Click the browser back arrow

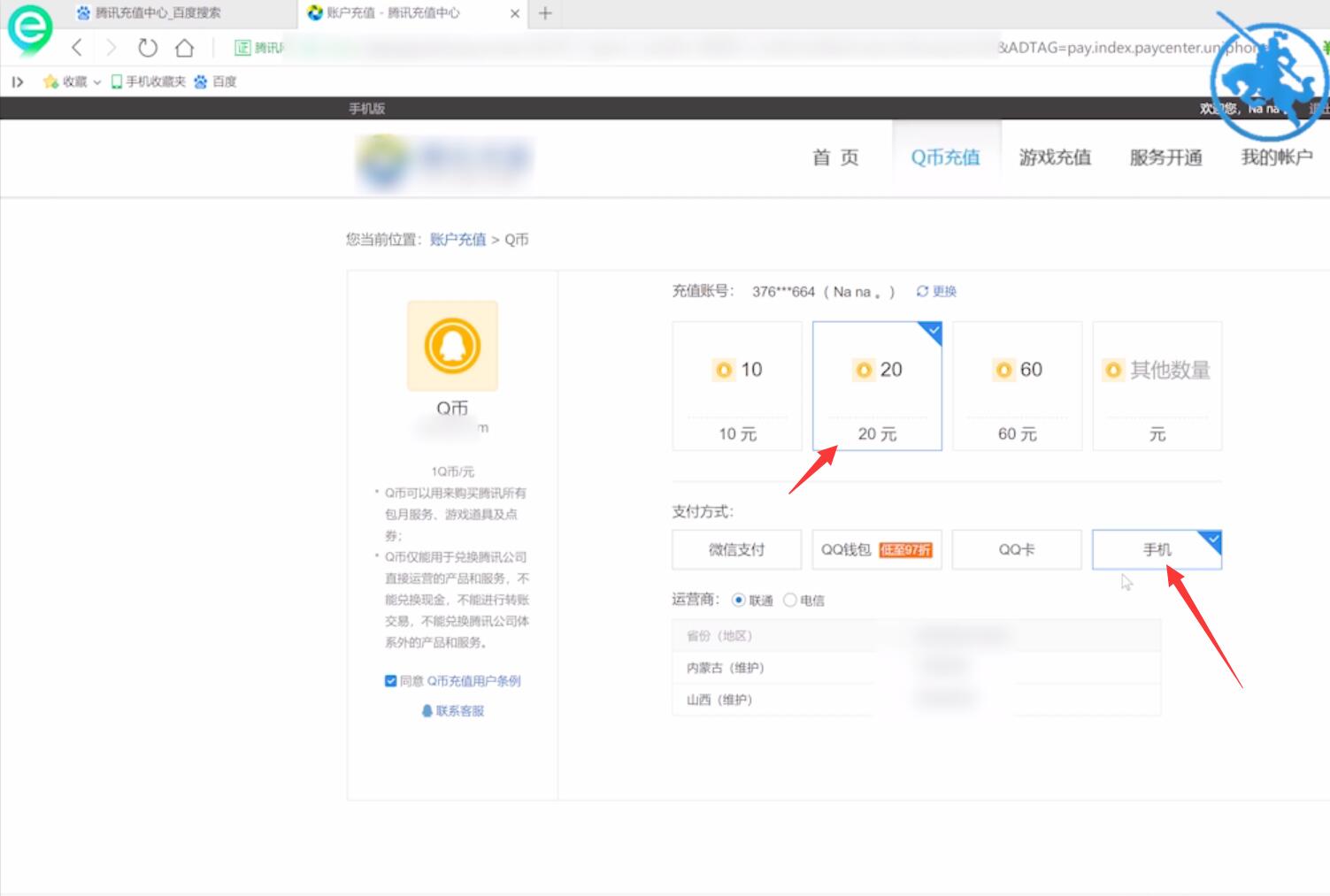coord(77,48)
